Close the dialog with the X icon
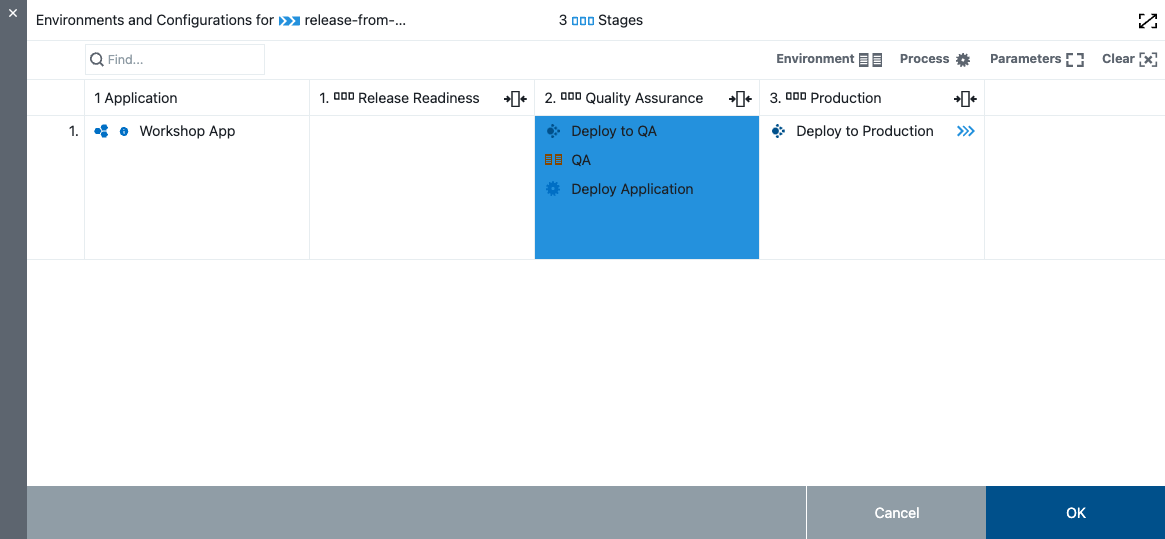This screenshot has height=539, width=1165. (13, 13)
